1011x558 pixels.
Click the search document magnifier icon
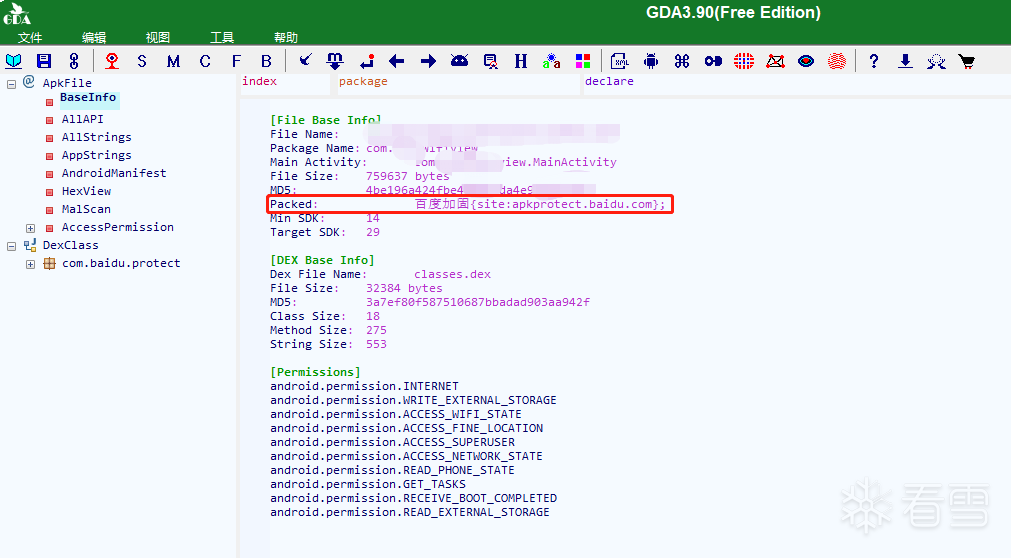(x=491, y=61)
